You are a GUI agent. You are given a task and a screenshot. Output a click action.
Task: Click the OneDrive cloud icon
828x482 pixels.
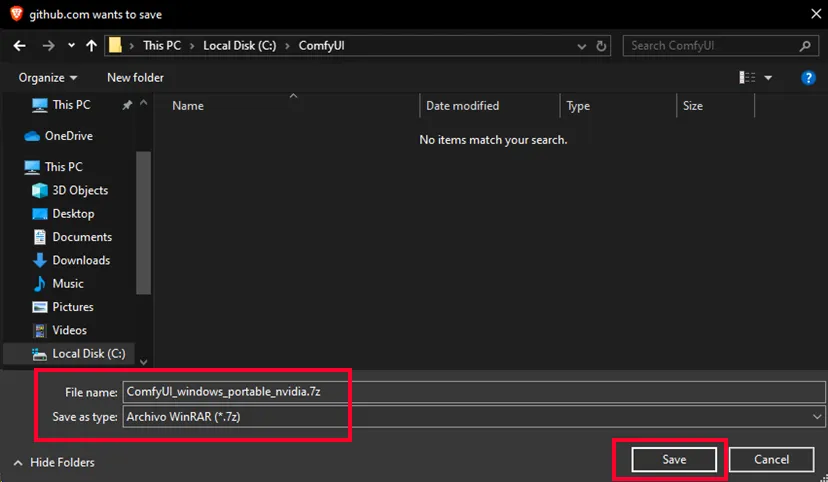coord(32,137)
